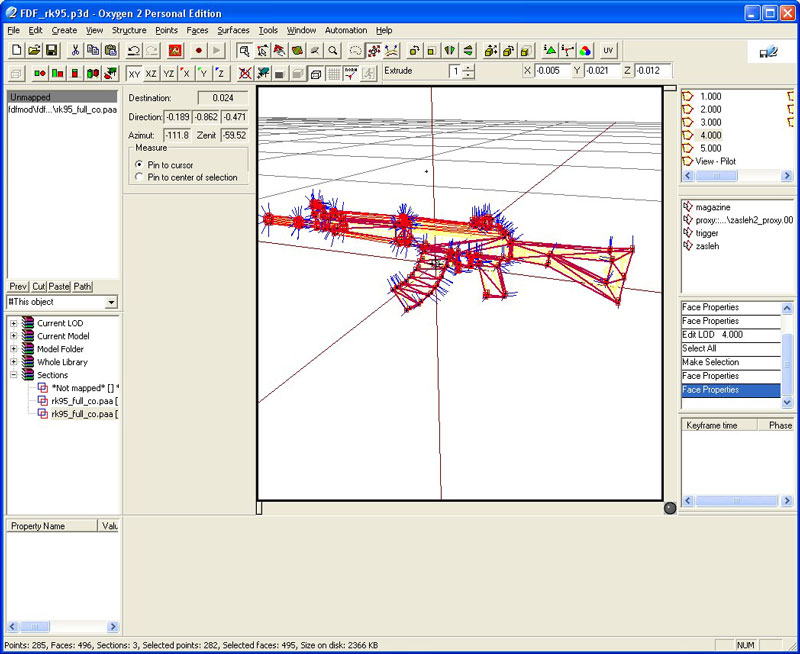Expand the Current LOD tree node
The image size is (800, 654).
[14, 323]
